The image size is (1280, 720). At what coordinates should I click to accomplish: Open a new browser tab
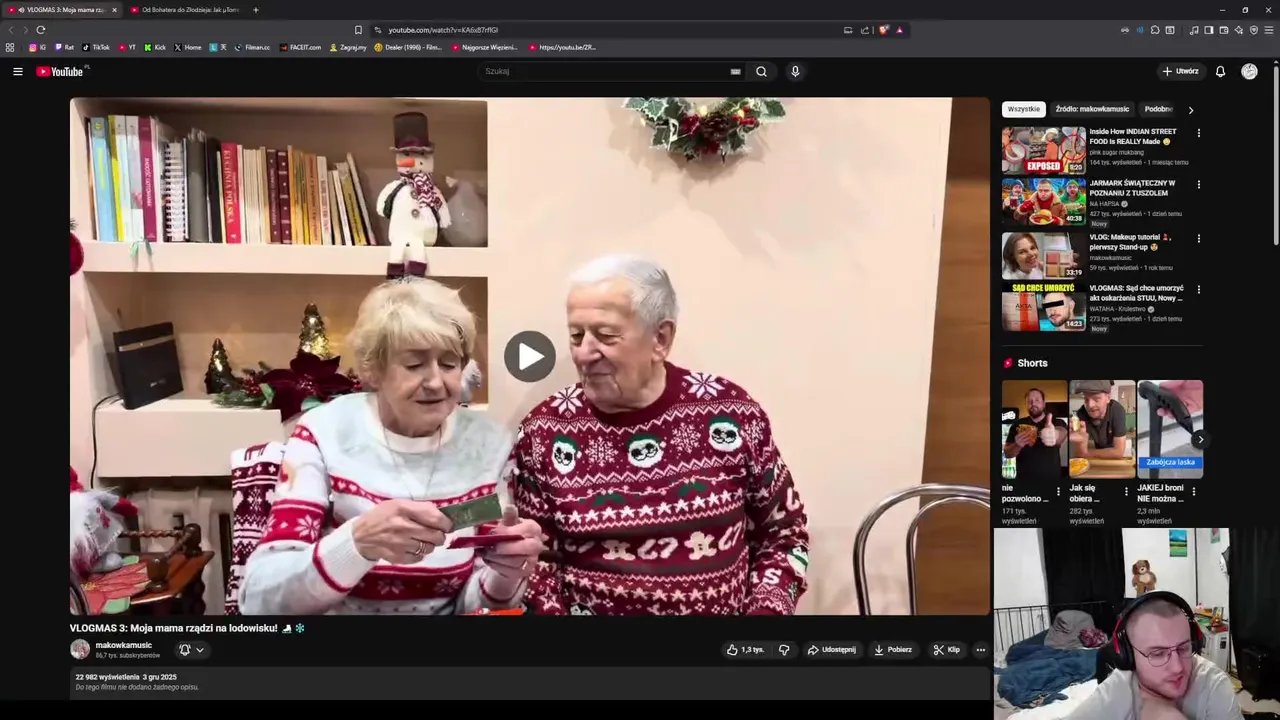[x=255, y=10]
